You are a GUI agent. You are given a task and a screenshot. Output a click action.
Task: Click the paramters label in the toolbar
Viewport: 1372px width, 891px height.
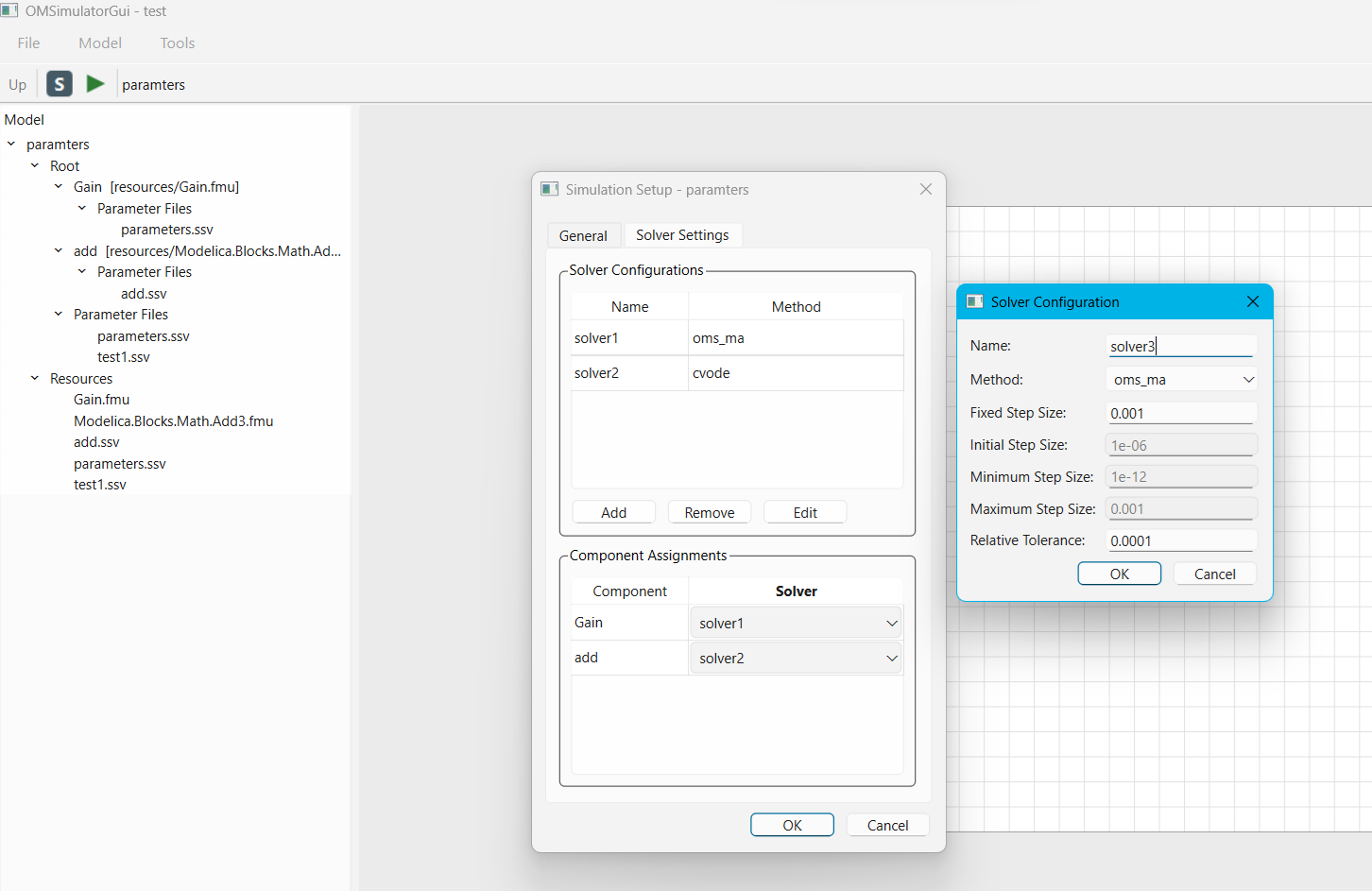[153, 85]
